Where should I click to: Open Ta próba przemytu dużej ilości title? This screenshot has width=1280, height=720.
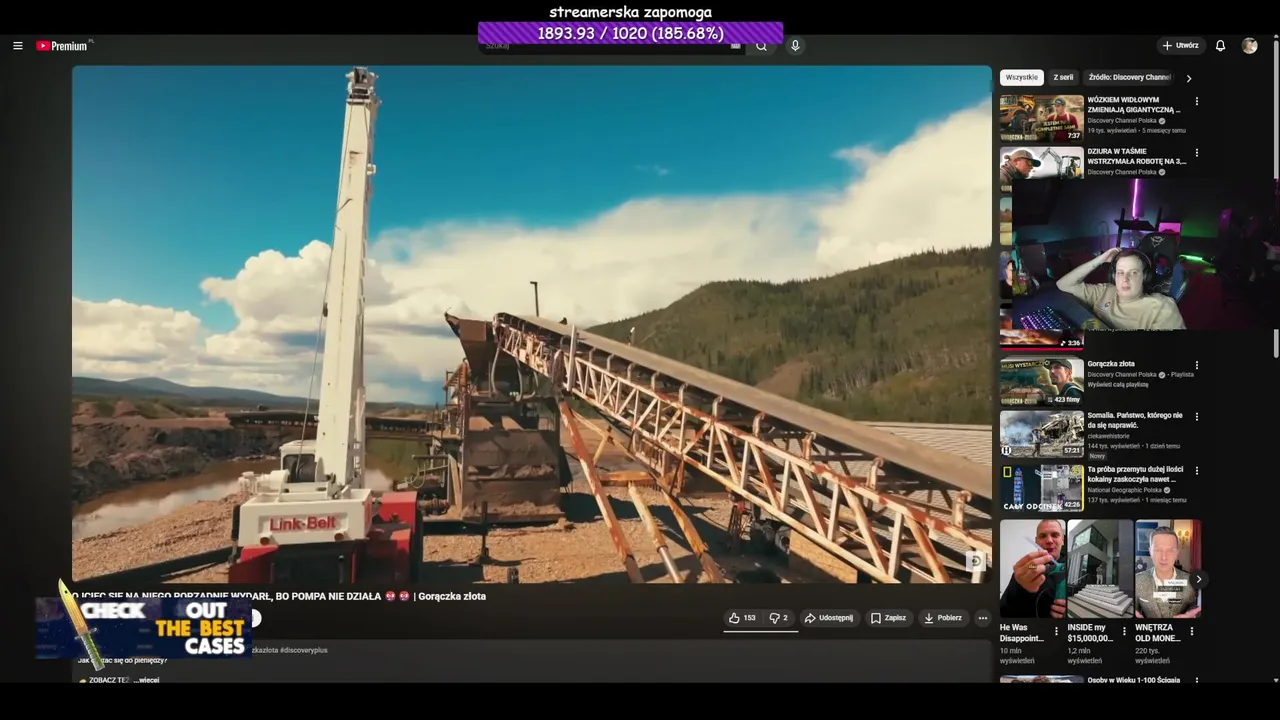click(1135, 474)
